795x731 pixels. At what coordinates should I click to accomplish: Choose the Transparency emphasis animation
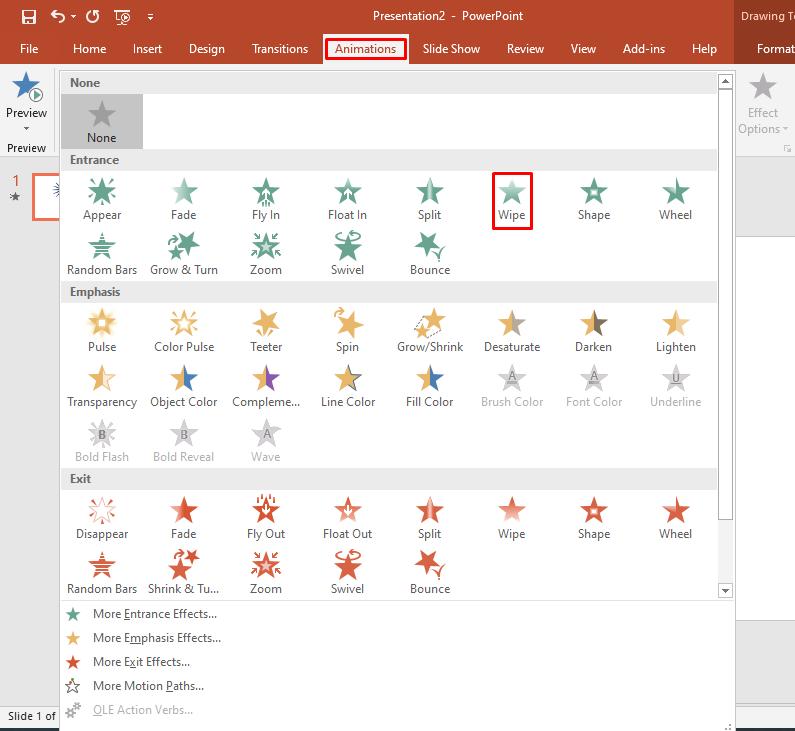102,387
